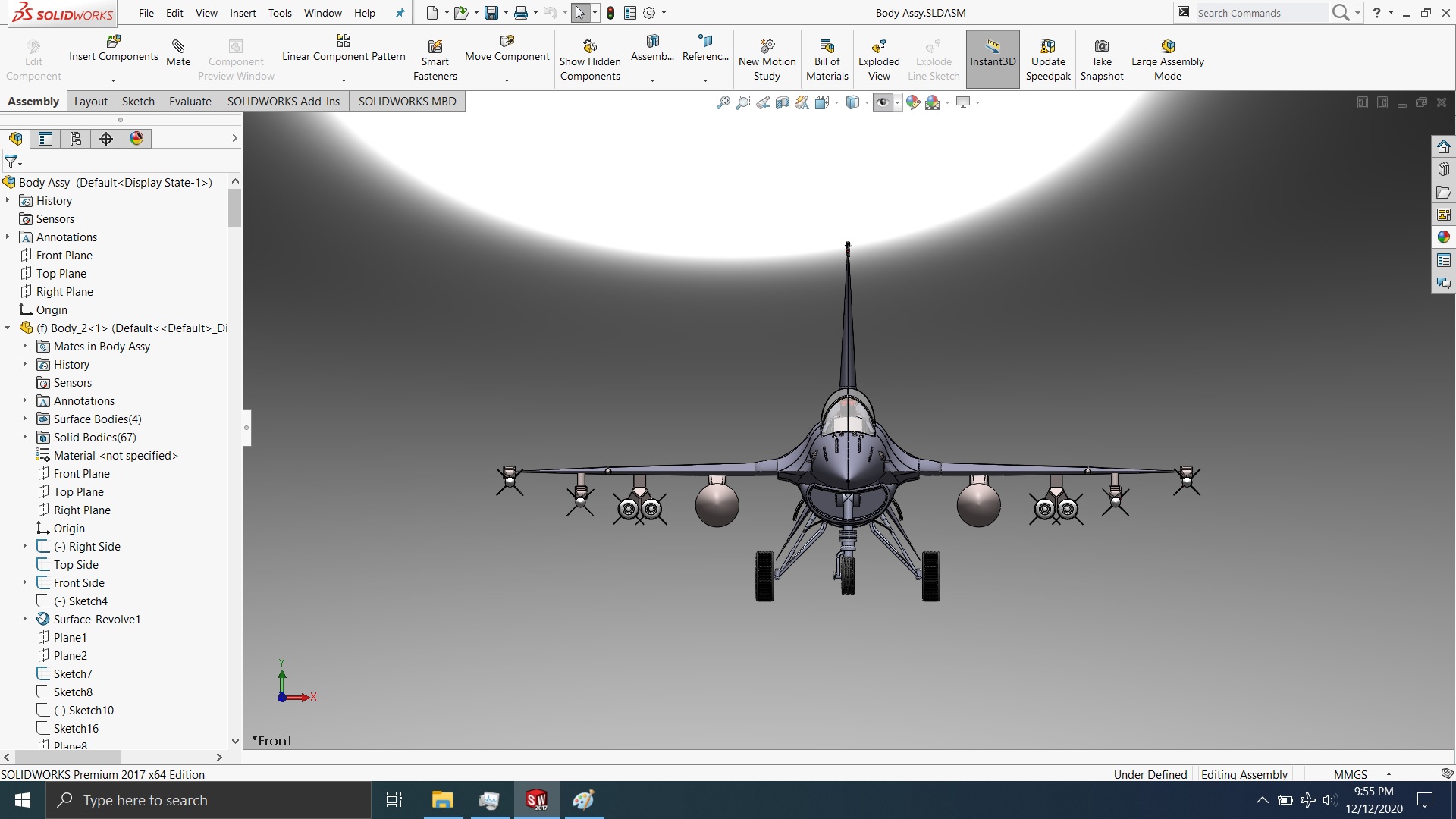Switch to the Evaluate tab

pos(190,102)
